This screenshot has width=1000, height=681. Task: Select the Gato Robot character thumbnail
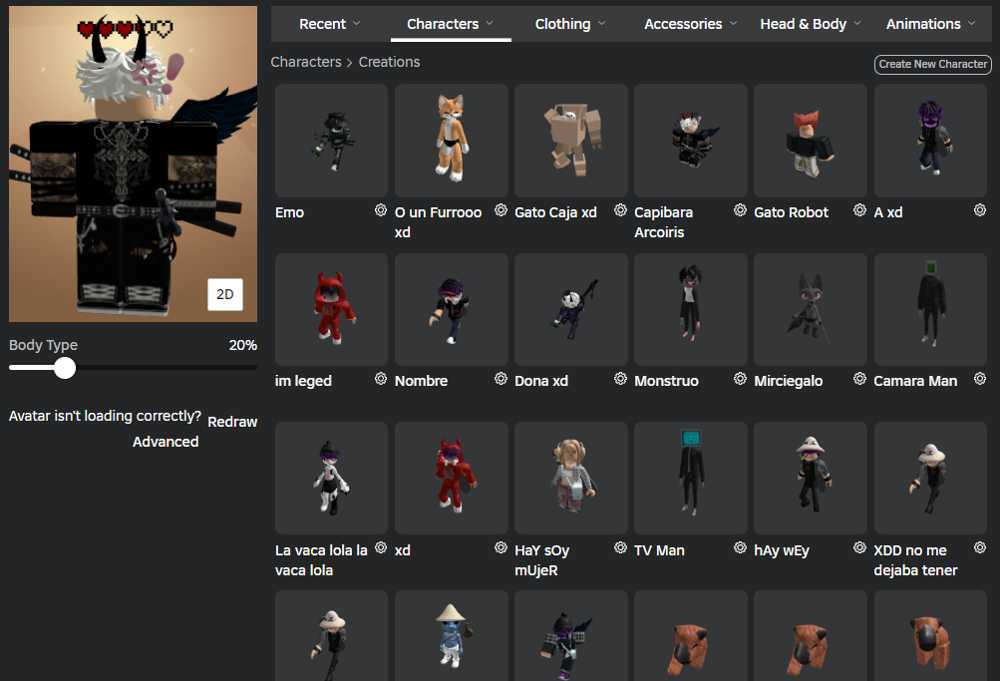[810, 140]
